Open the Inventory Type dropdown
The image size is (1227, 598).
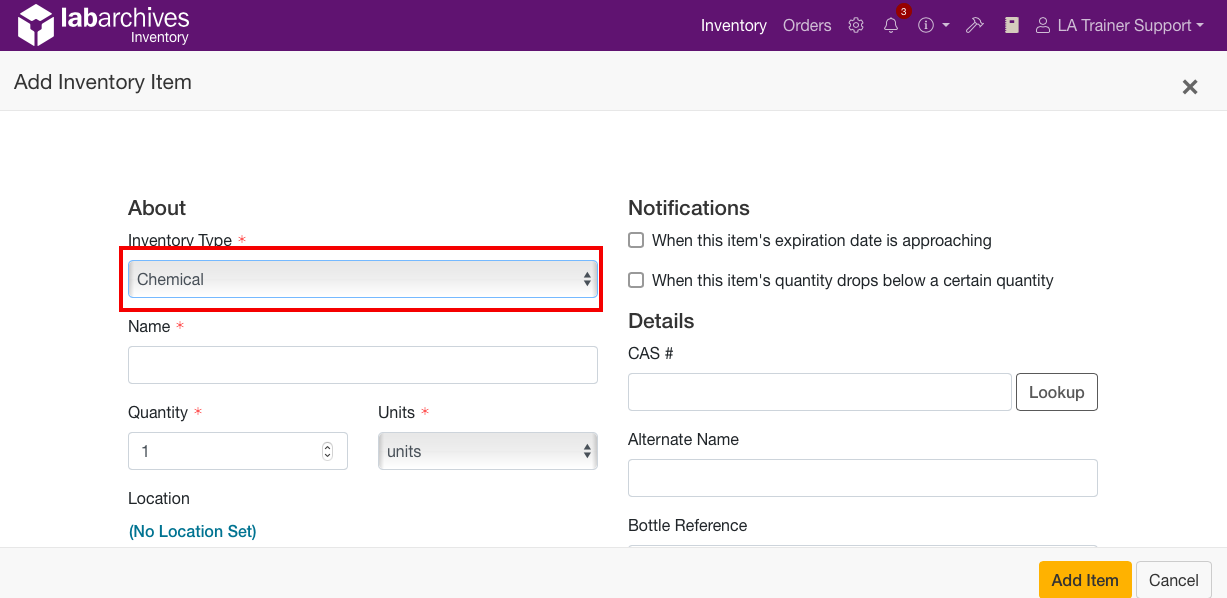(x=362, y=280)
